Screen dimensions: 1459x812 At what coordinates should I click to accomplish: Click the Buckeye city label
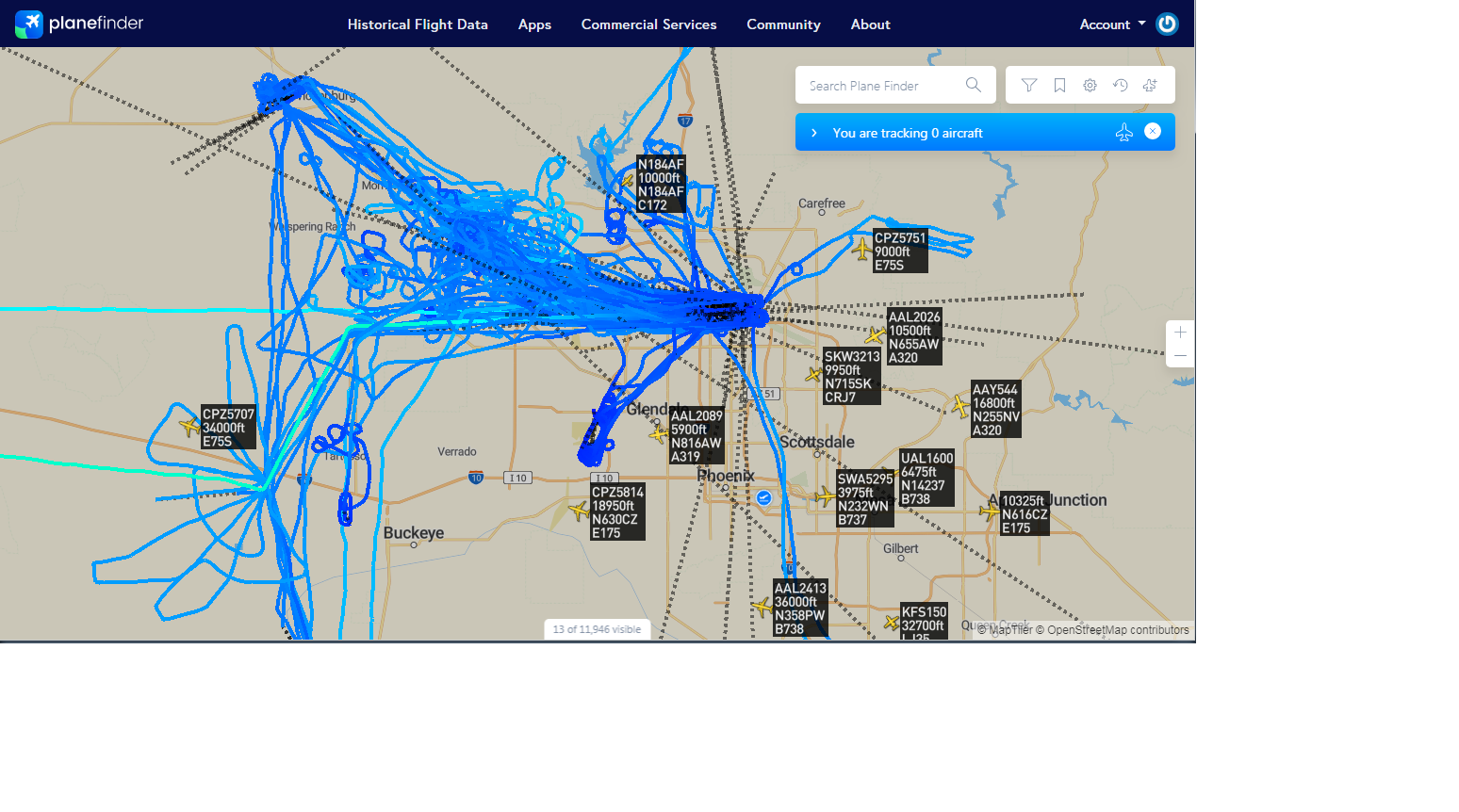[414, 532]
